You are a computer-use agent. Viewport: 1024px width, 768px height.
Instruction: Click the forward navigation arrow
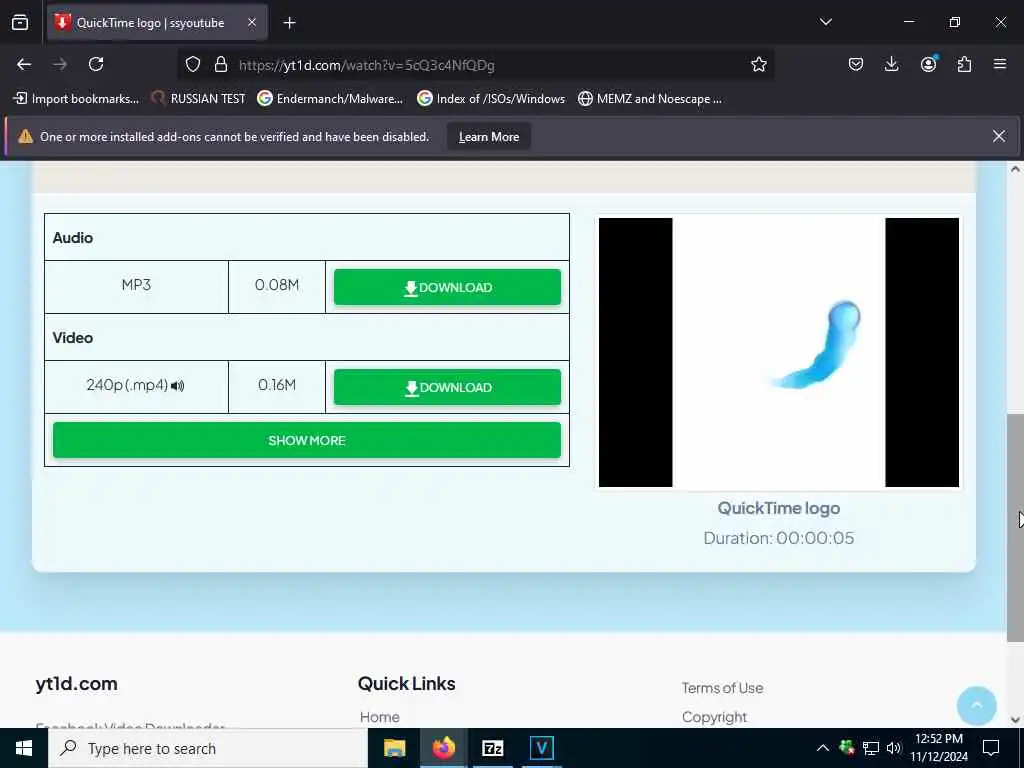pyautogui.click(x=60, y=64)
